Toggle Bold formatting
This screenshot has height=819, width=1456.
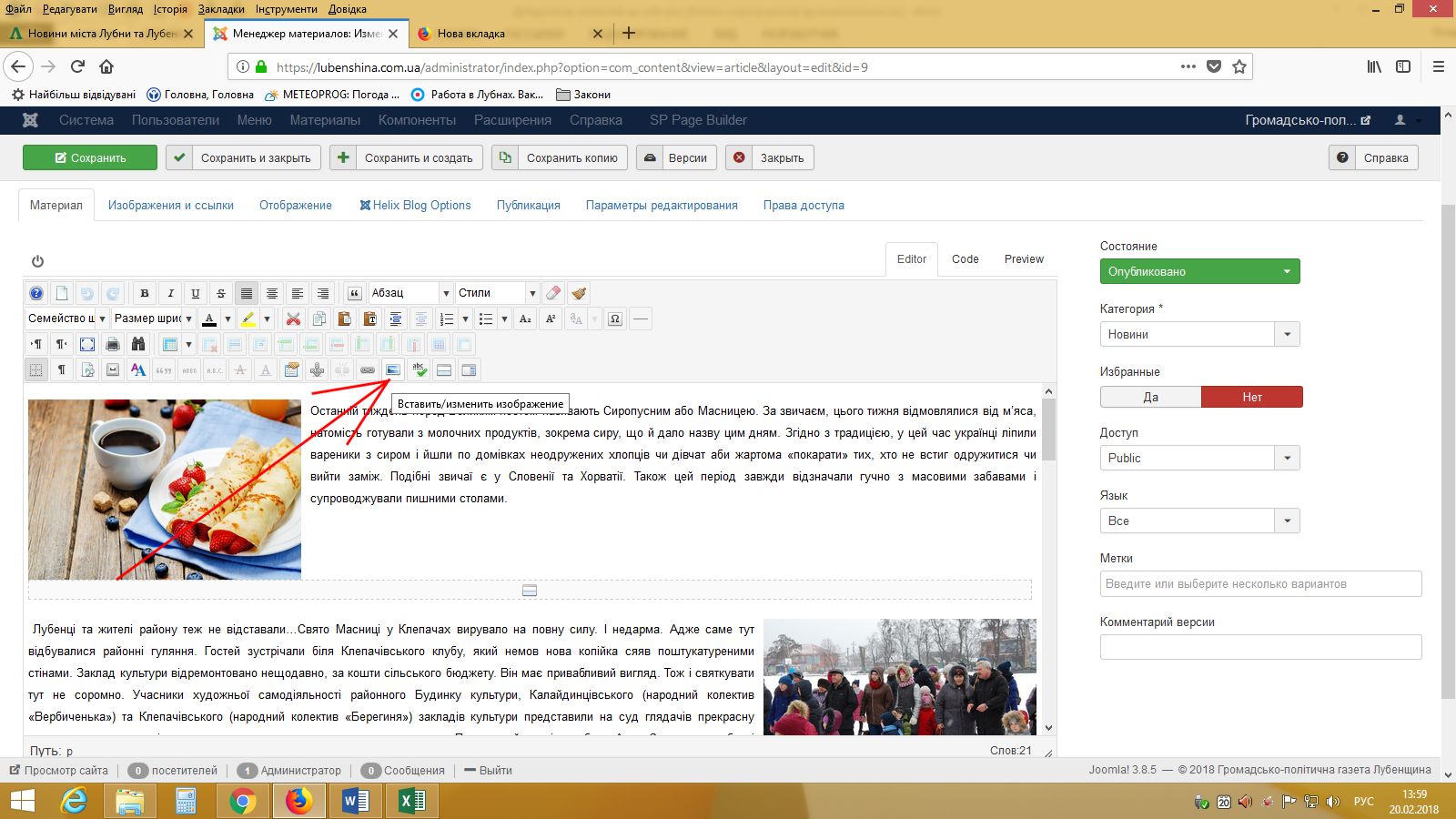[x=145, y=293]
